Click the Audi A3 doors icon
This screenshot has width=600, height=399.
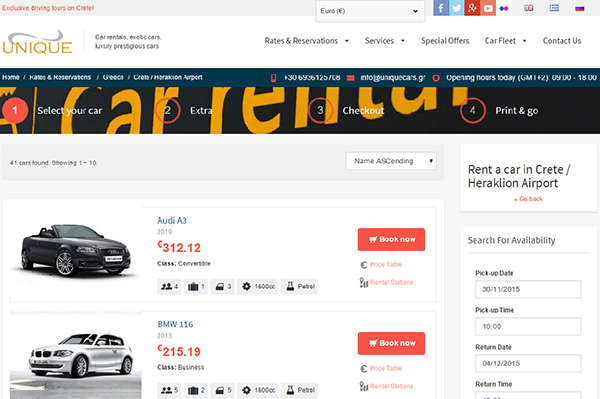(220, 287)
